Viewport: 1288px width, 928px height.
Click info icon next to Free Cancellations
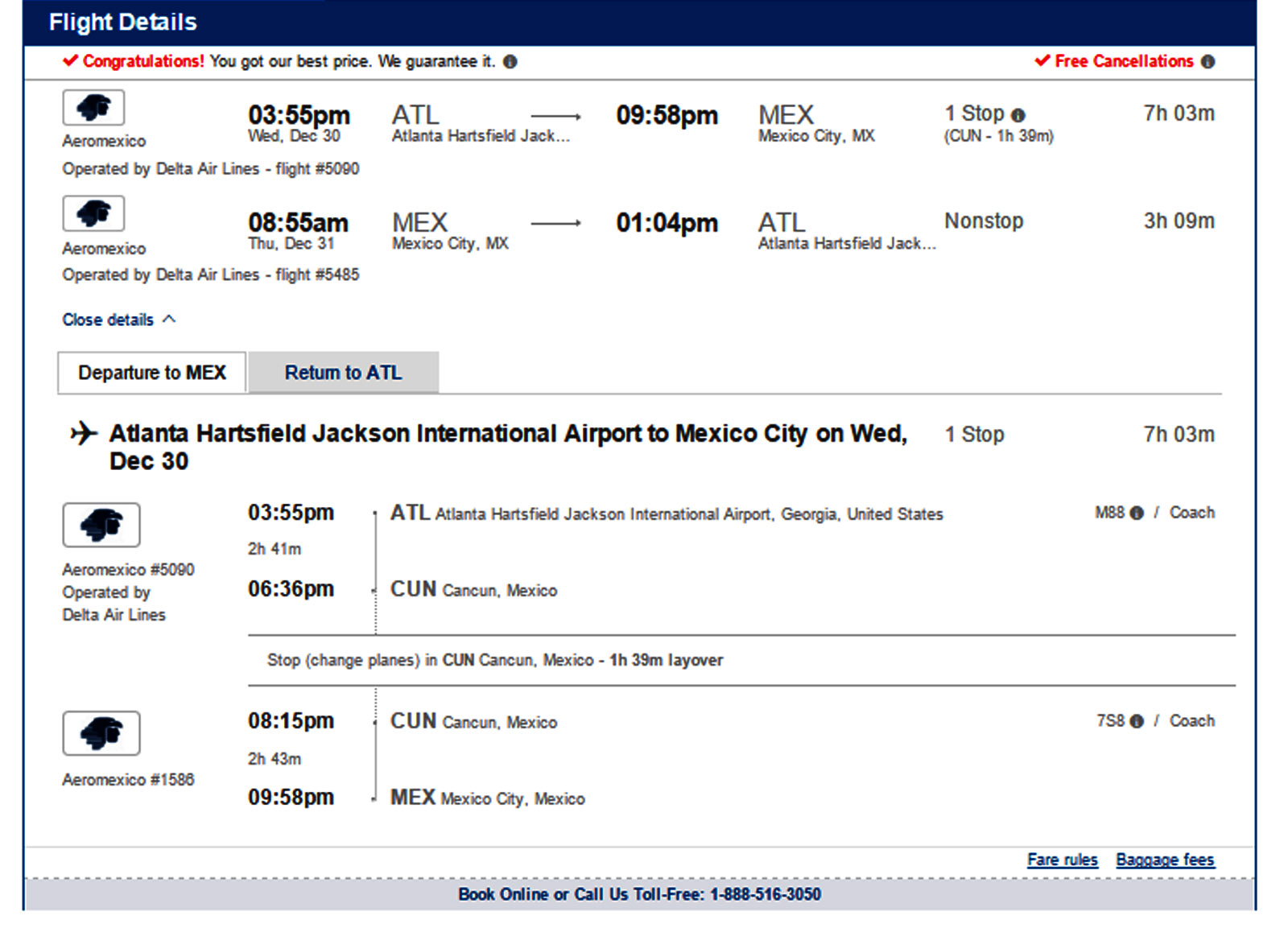(1207, 62)
